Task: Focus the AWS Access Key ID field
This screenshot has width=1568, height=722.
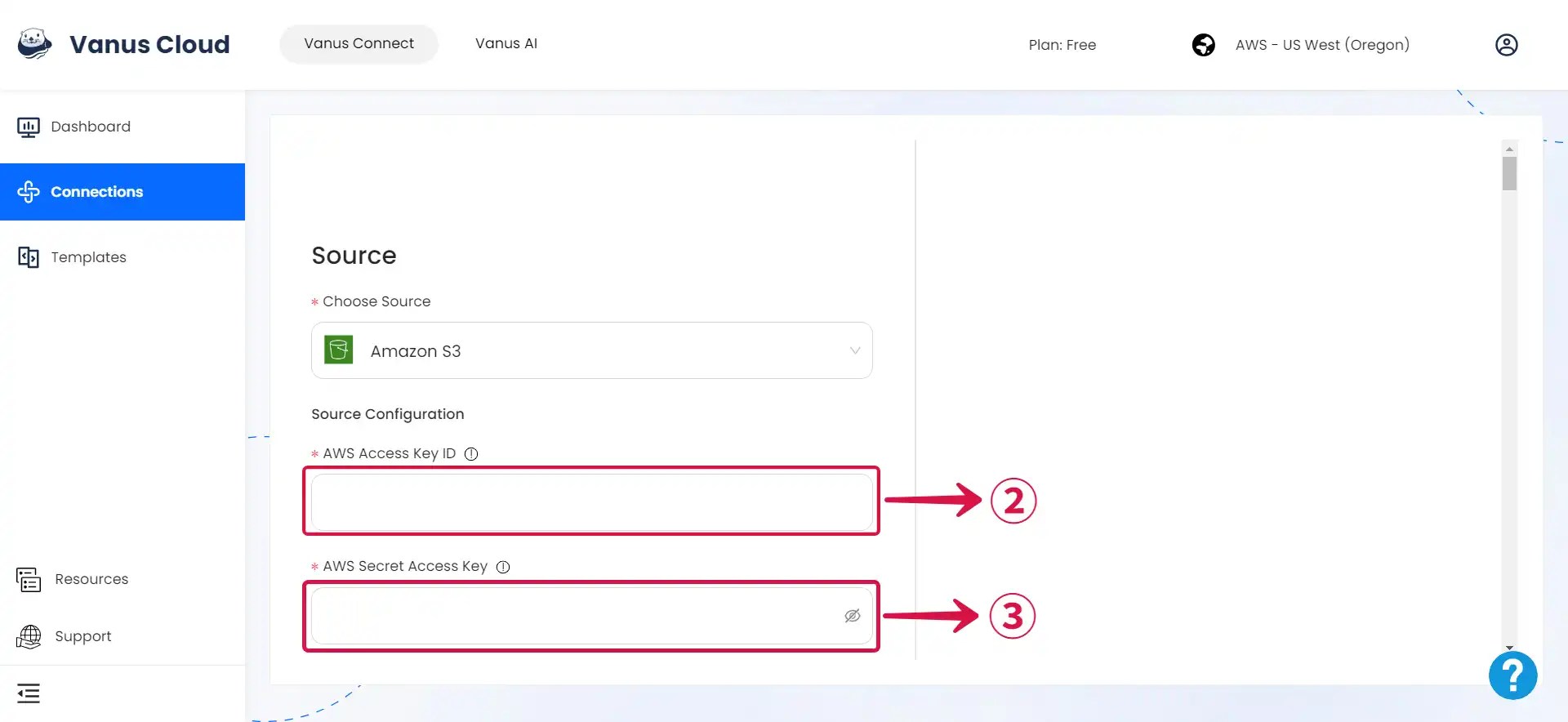Action: 592,501
